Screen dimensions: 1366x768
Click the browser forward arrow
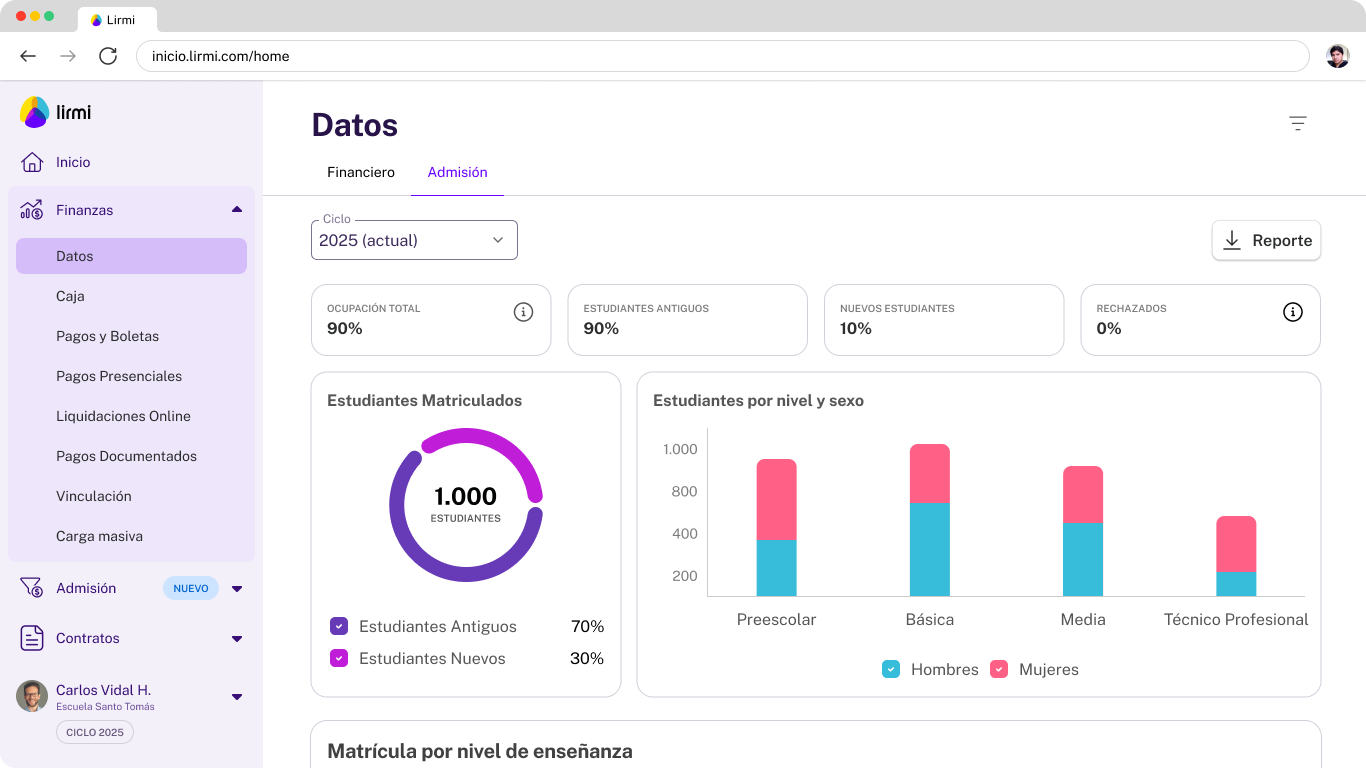click(68, 56)
